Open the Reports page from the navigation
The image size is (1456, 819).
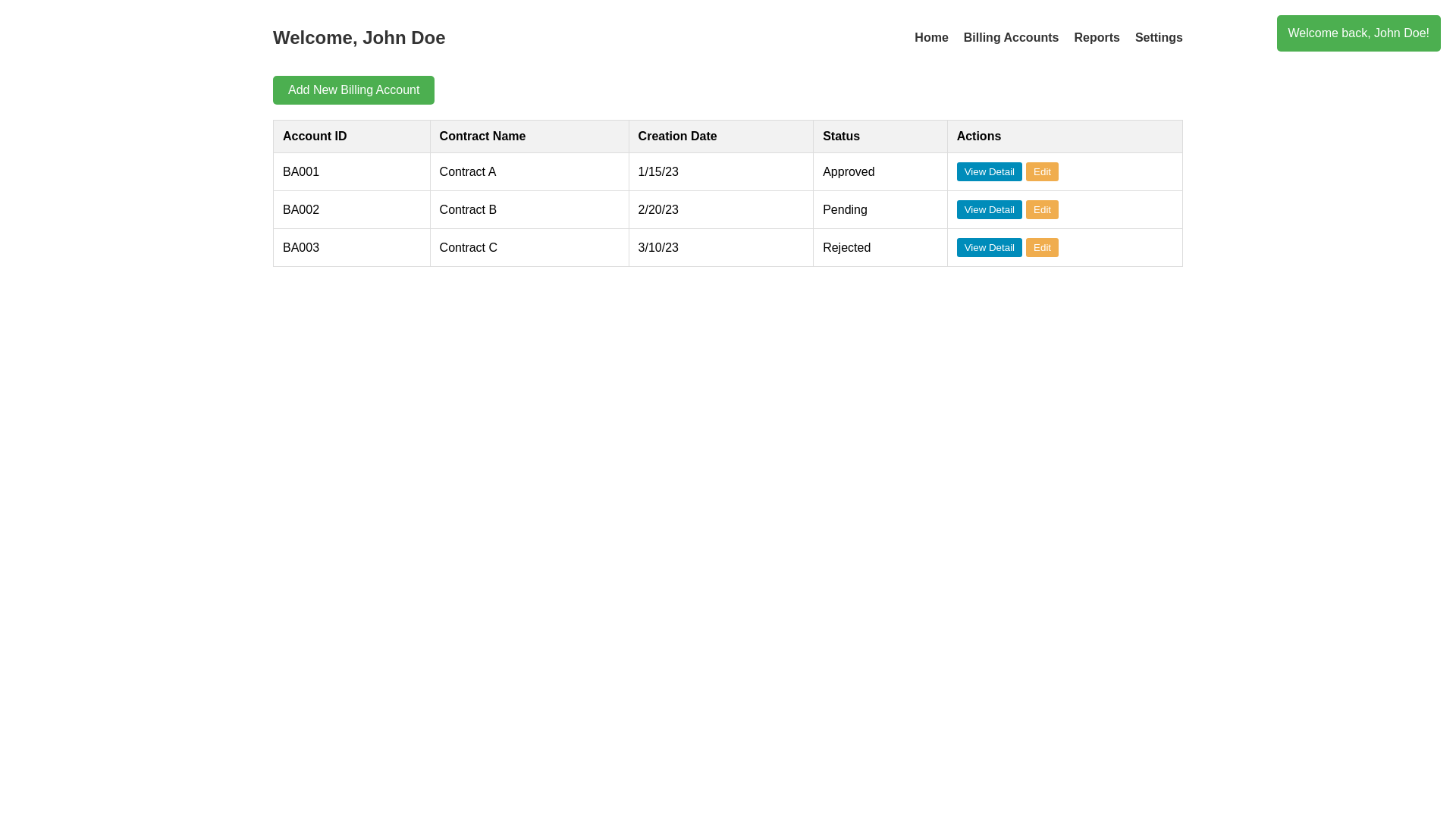(1097, 37)
